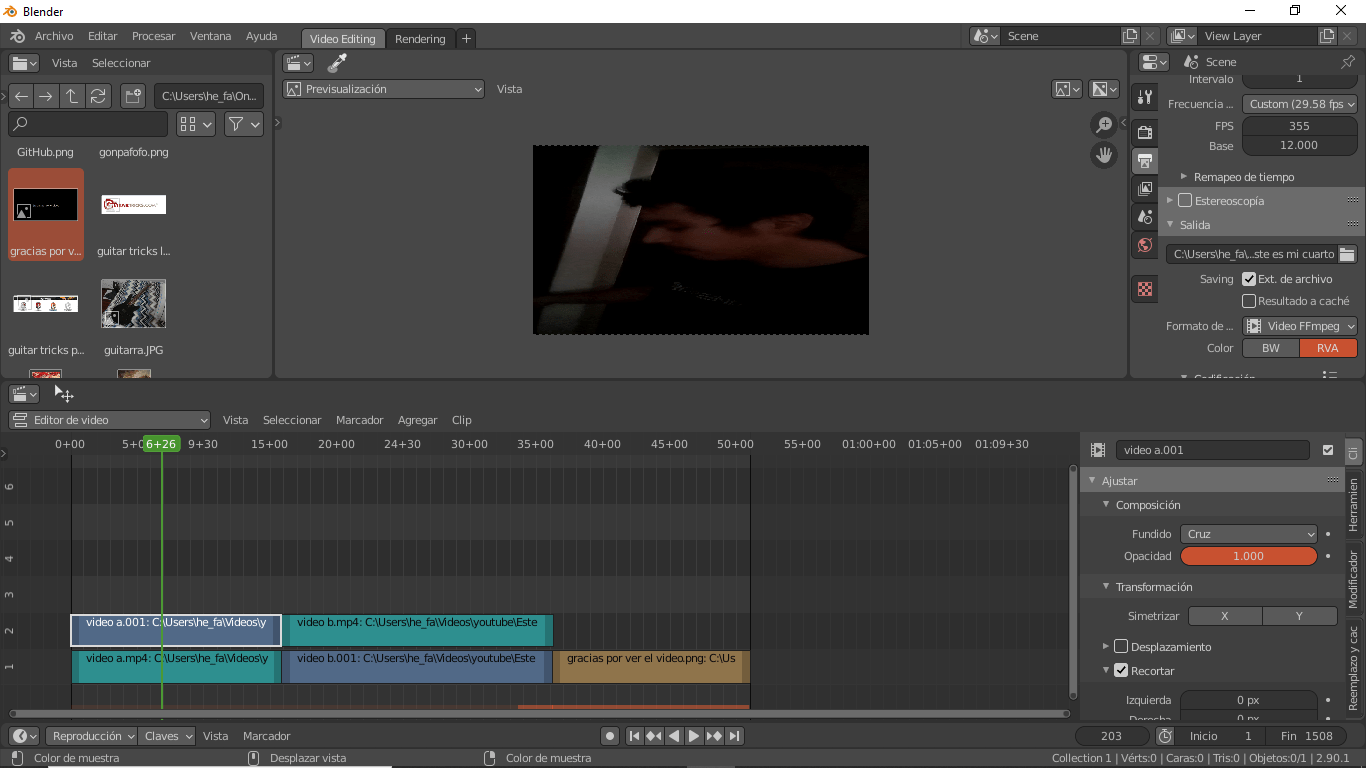1366x768 pixels.
Task: Open the Texture properties checker icon
Action: coord(1145,289)
